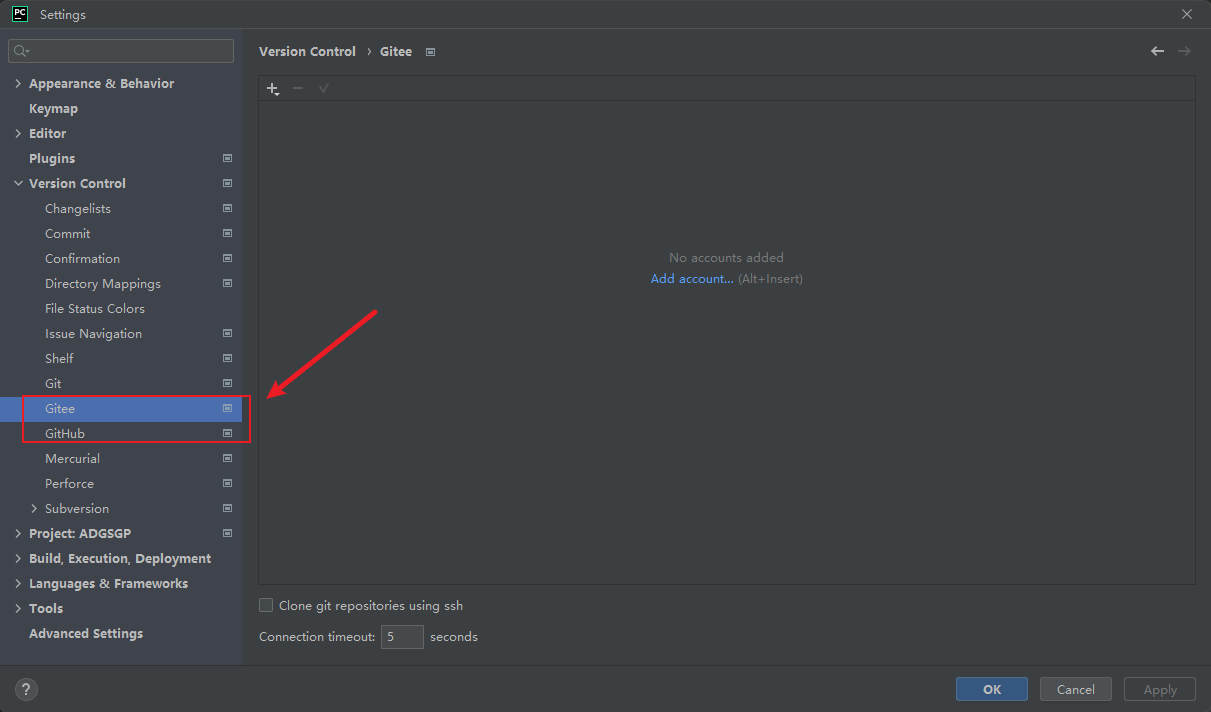Expand the Project: ADGSGP section

(18, 533)
